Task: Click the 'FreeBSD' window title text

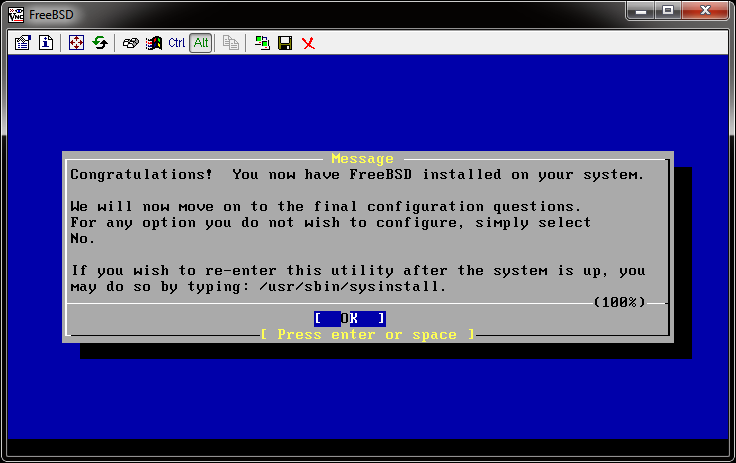Action: pos(51,15)
